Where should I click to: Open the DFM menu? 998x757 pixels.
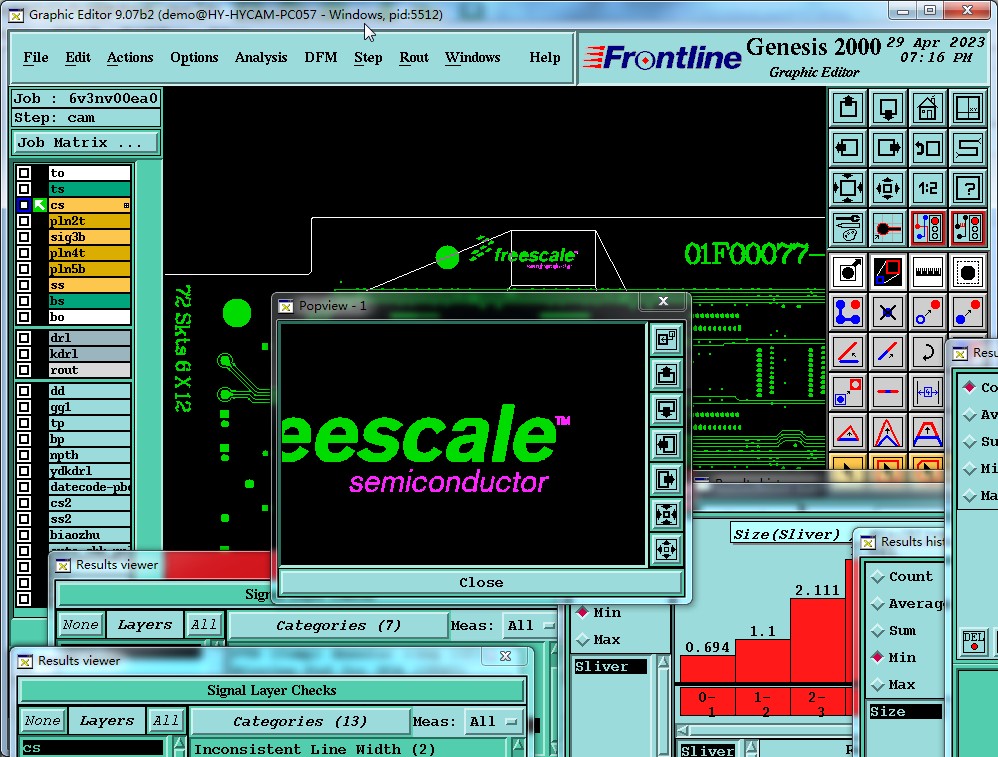coord(321,57)
